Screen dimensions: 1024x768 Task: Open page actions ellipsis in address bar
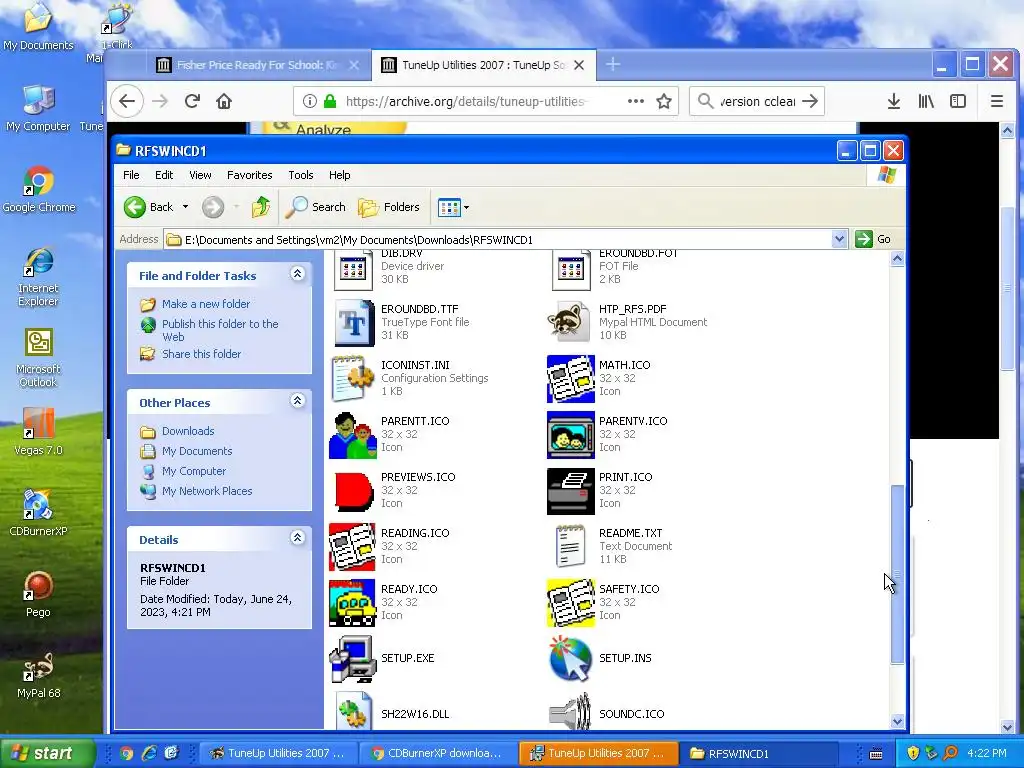[635, 101]
